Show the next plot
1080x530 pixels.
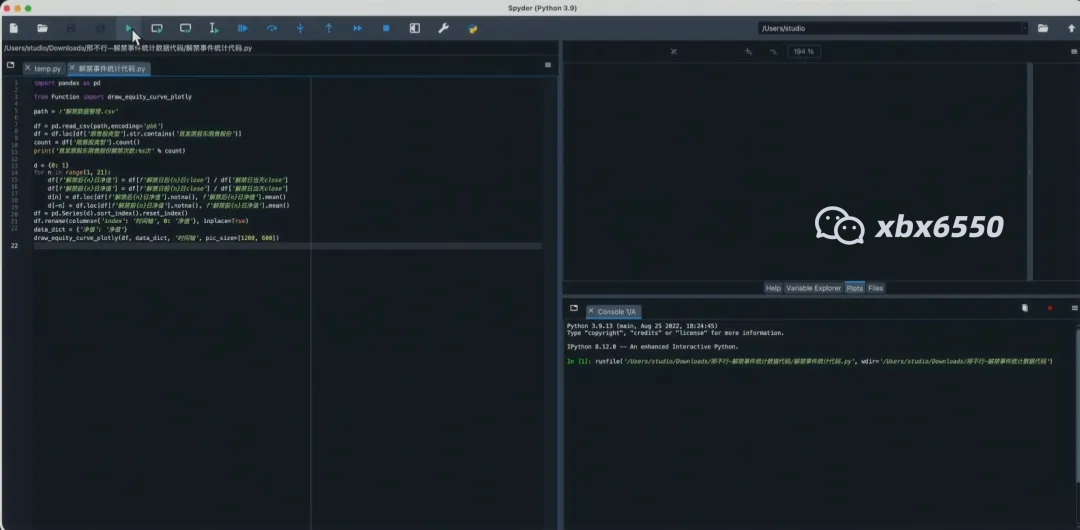(x=773, y=52)
